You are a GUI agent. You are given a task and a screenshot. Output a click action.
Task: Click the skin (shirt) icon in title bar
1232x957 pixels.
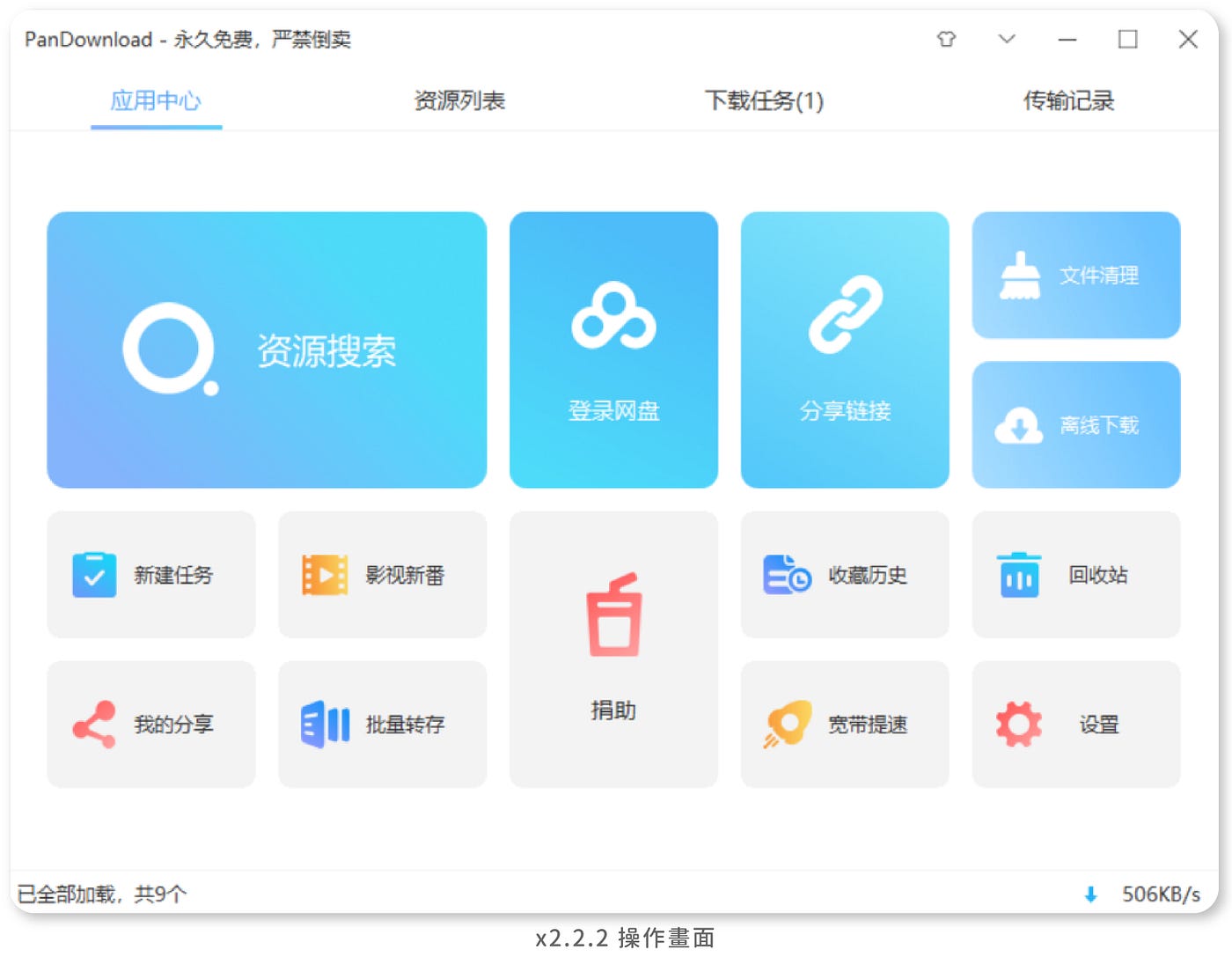tap(946, 39)
